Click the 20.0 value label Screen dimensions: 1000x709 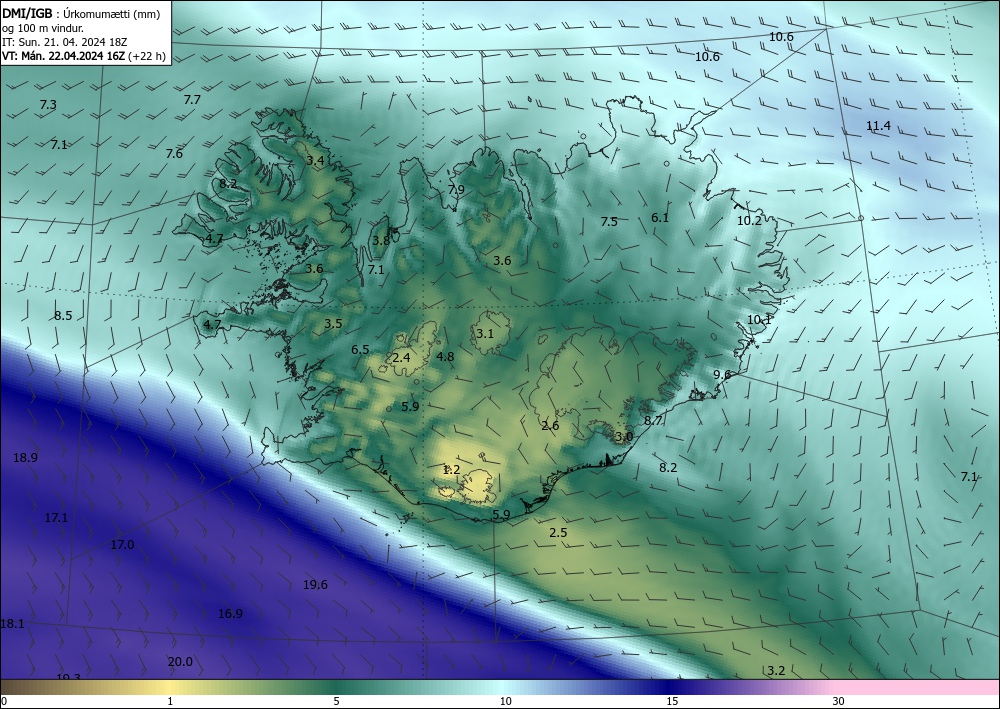coord(180,662)
